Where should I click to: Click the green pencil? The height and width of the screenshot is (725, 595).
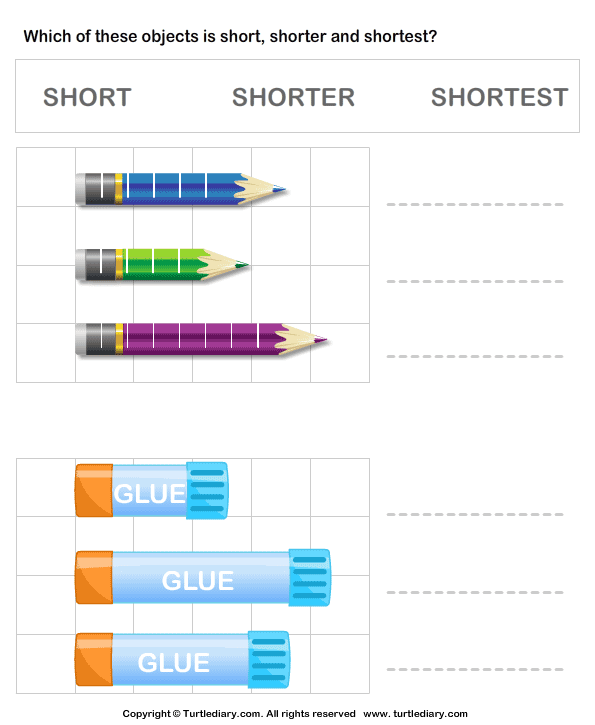point(162,264)
